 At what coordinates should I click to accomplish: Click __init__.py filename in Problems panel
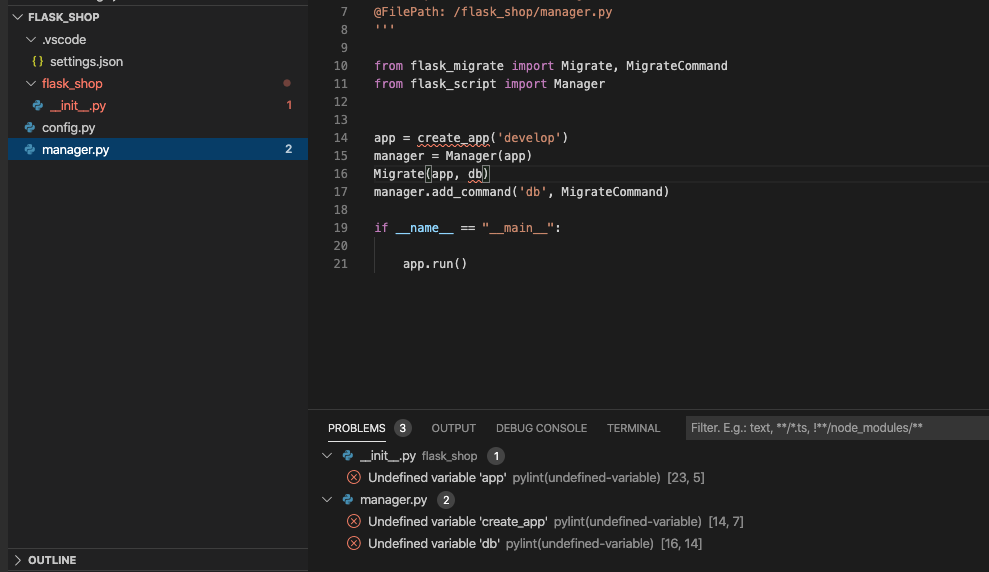coord(388,455)
